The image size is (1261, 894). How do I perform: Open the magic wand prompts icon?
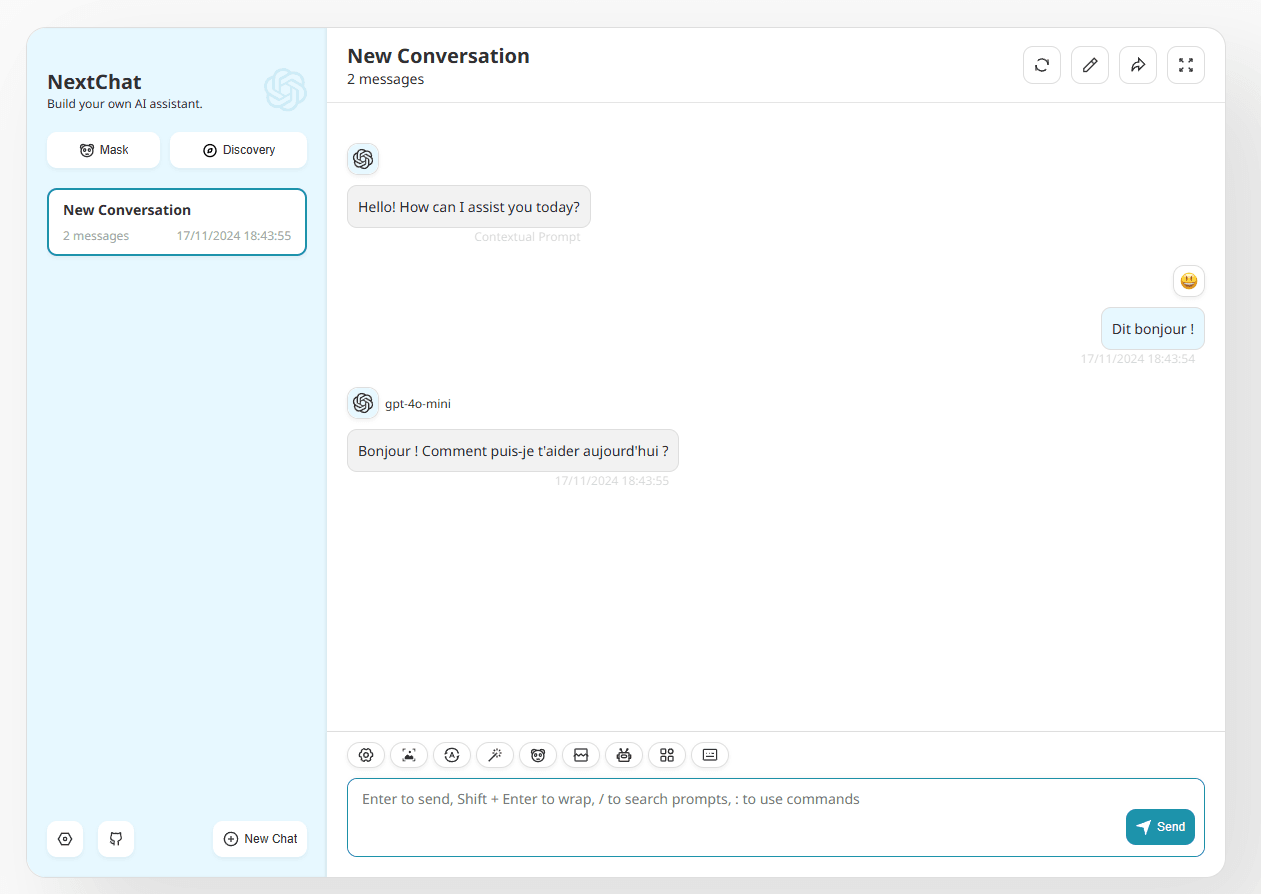click(495, 755)
